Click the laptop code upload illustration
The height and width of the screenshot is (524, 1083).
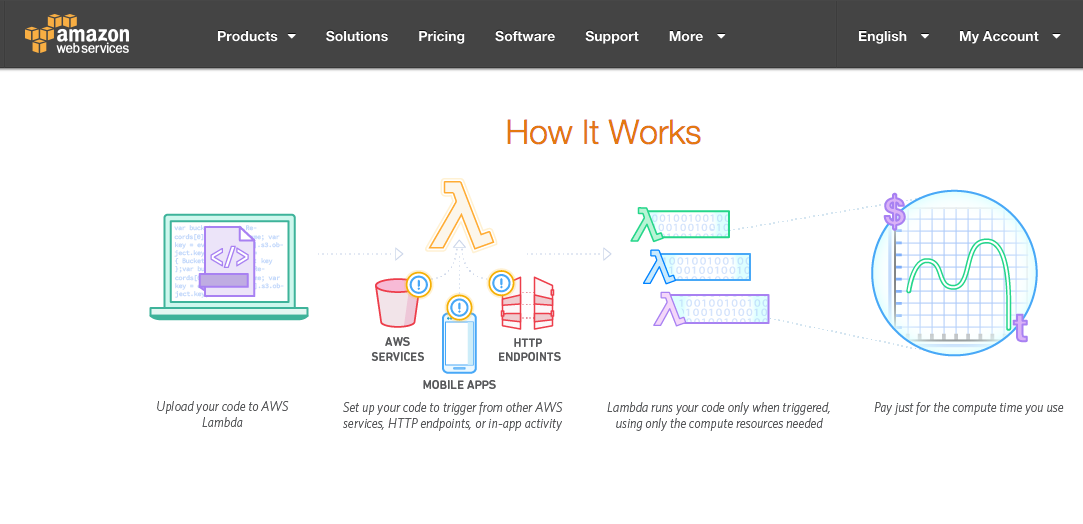coord(229,266)
